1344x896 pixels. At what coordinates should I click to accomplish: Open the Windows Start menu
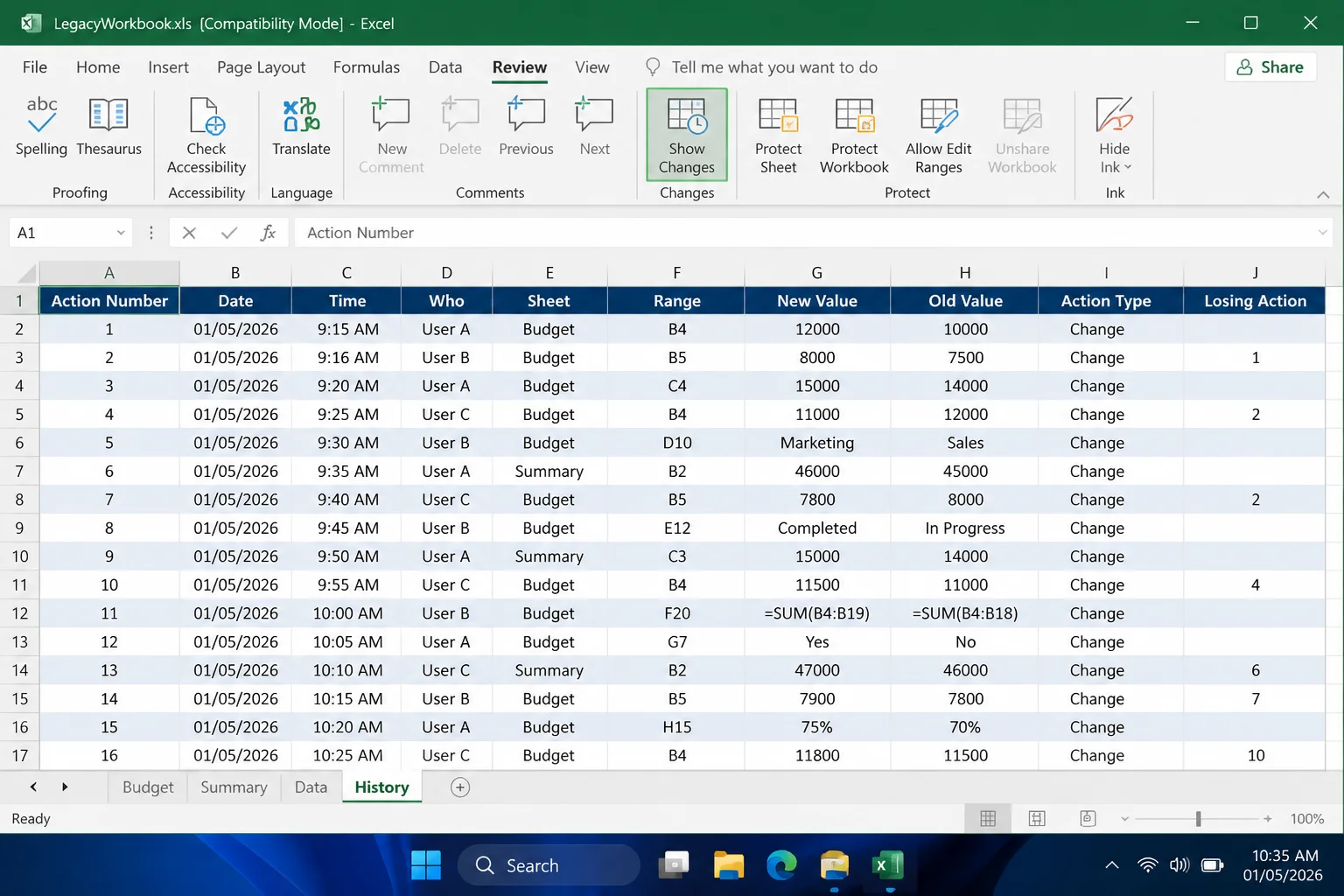point(426,865)
